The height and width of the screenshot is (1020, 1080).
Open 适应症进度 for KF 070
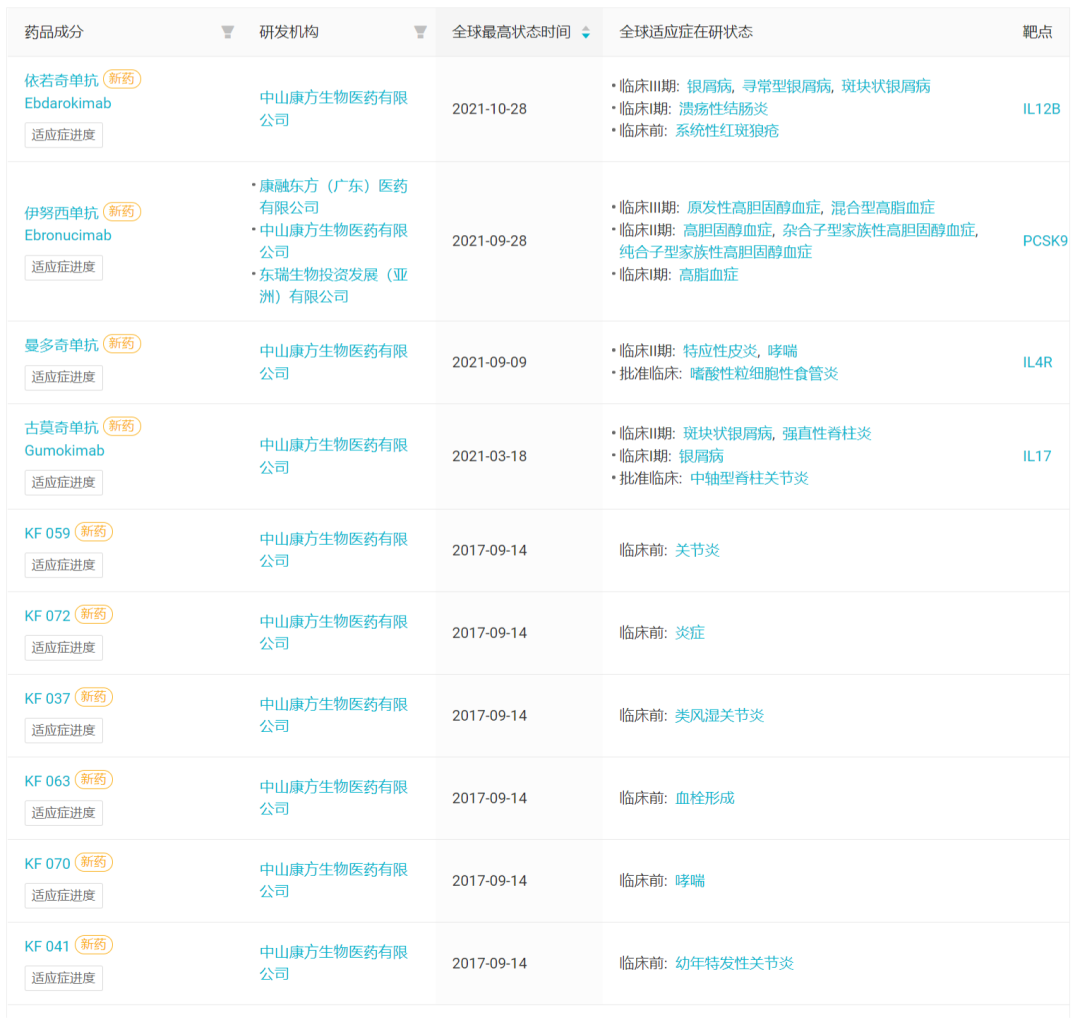63,896
